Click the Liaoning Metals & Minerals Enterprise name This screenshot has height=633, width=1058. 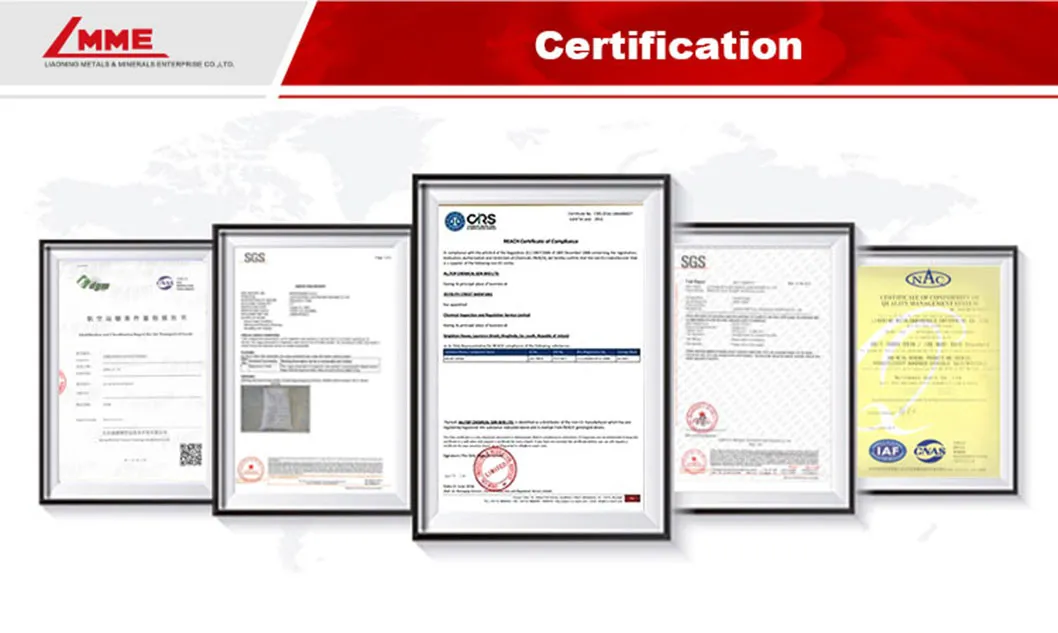pyautogui.click(x=139, y=64)
